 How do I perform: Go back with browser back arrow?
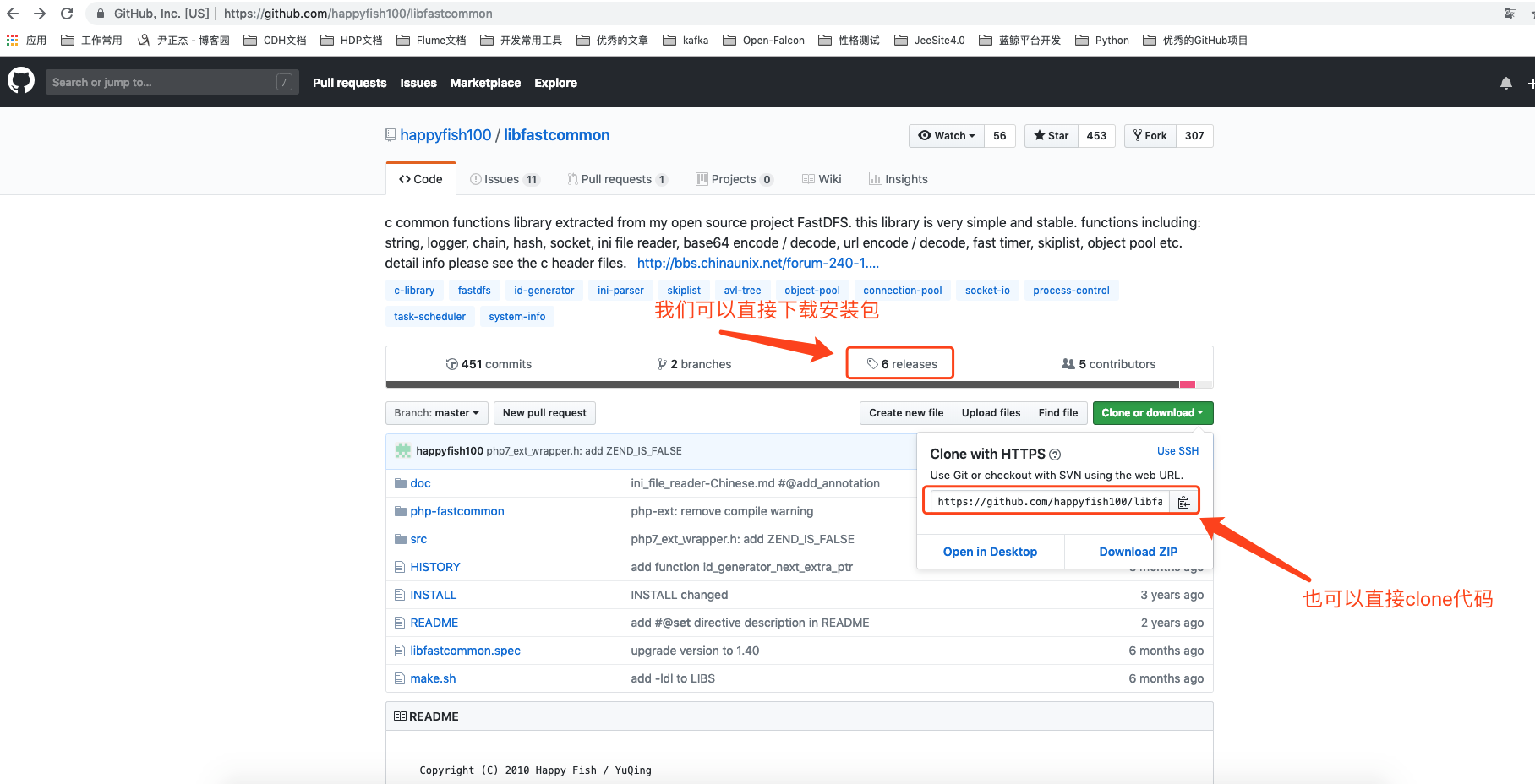tap(13, 14)
